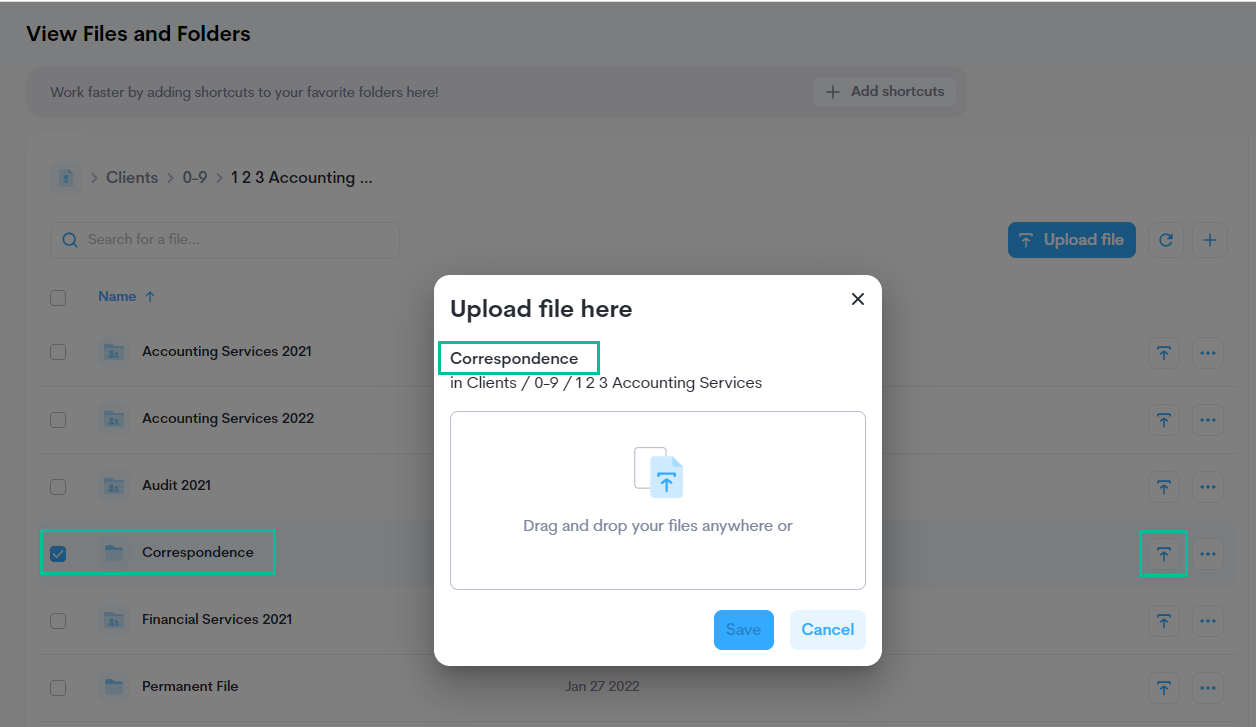Image resolution: width=1256 pixels, height=727 pixels.
Task: Click upload icon for Audit 2021 row
Action: [x=1163, y=487]
